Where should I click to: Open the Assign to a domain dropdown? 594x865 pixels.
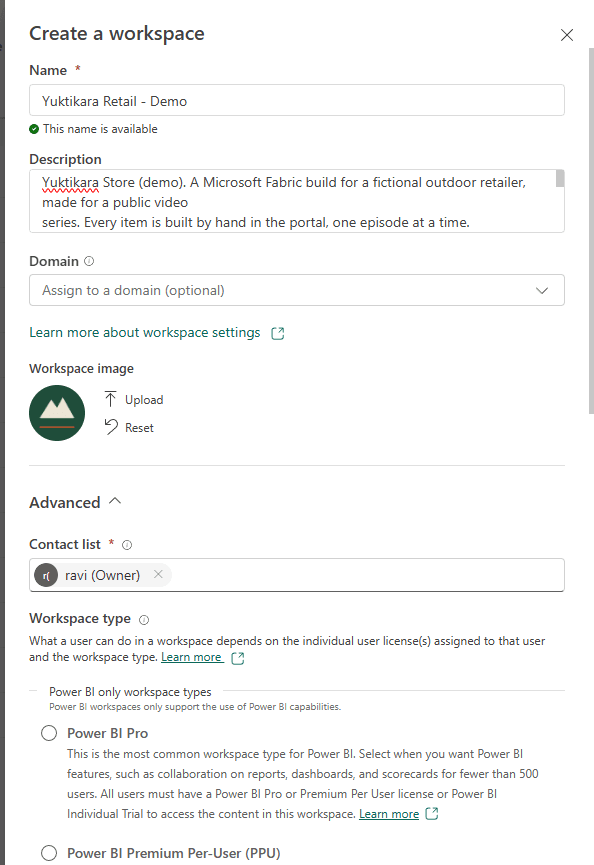(x=297, y=290)
